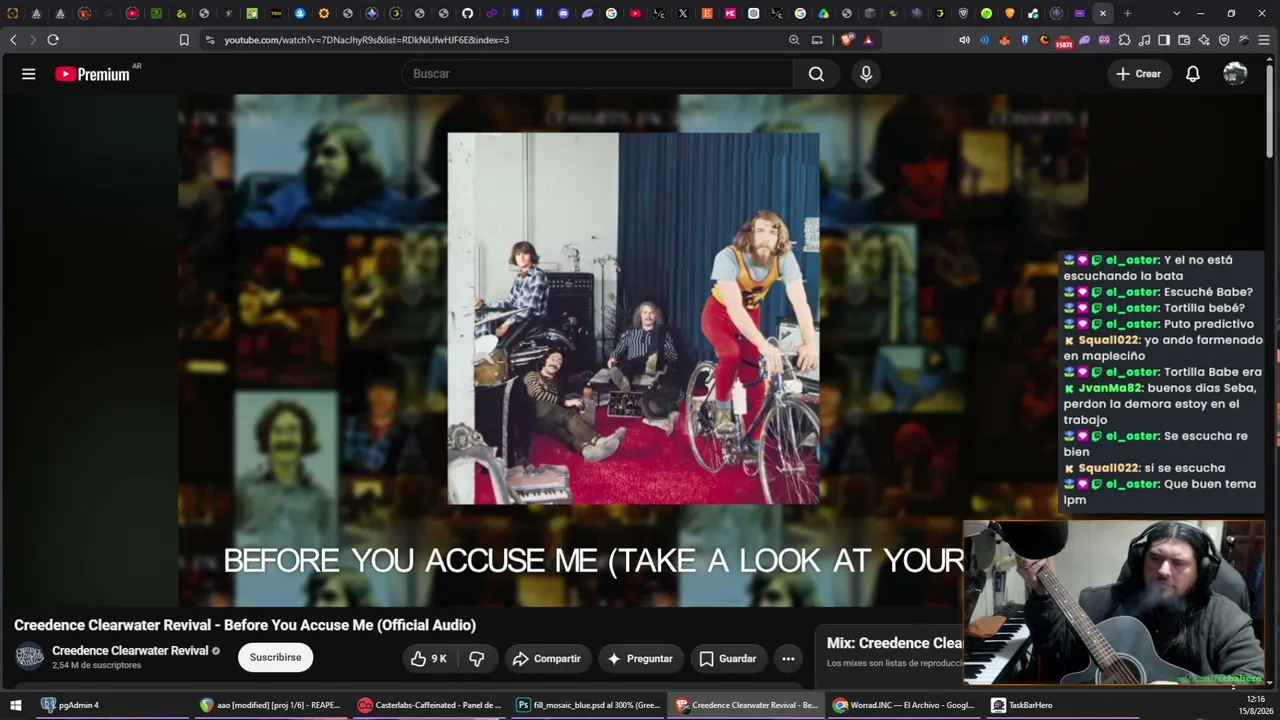Open the account avatar menu

pyautogui.click(x=1235, y=74)
